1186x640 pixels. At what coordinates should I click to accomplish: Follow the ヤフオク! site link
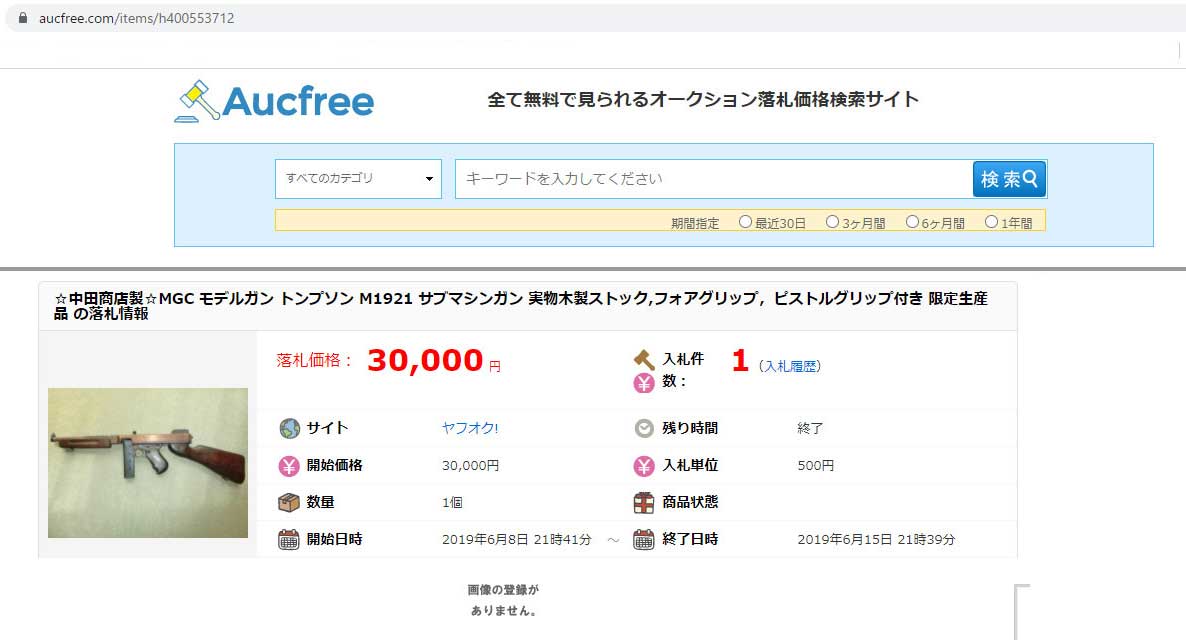470,428
